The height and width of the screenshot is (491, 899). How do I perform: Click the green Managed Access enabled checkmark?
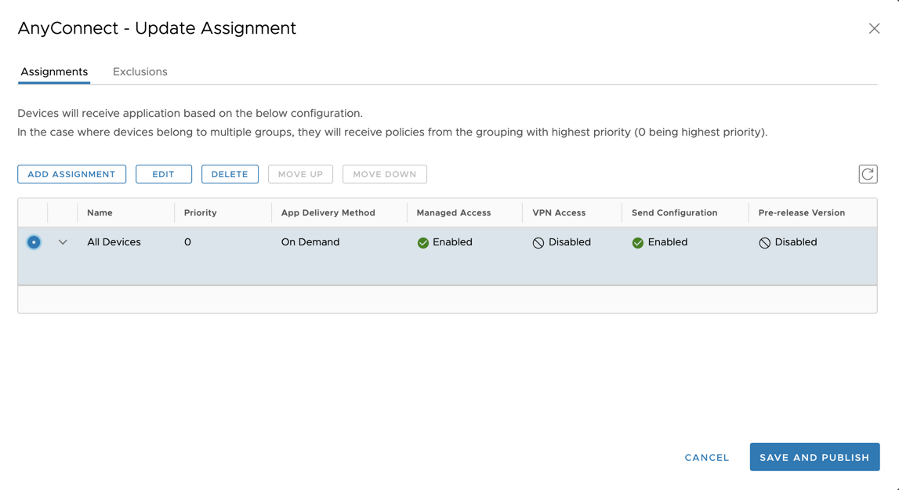pyautogui.click(x=423, y=243)
